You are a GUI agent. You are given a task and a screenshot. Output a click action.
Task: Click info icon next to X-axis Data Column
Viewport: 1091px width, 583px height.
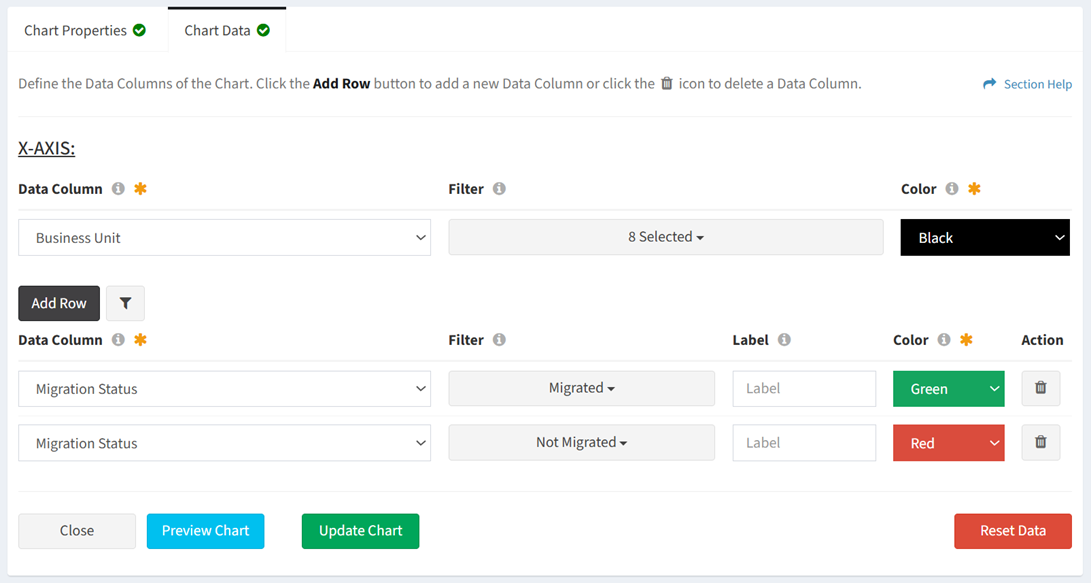click(x=118, y=189)
